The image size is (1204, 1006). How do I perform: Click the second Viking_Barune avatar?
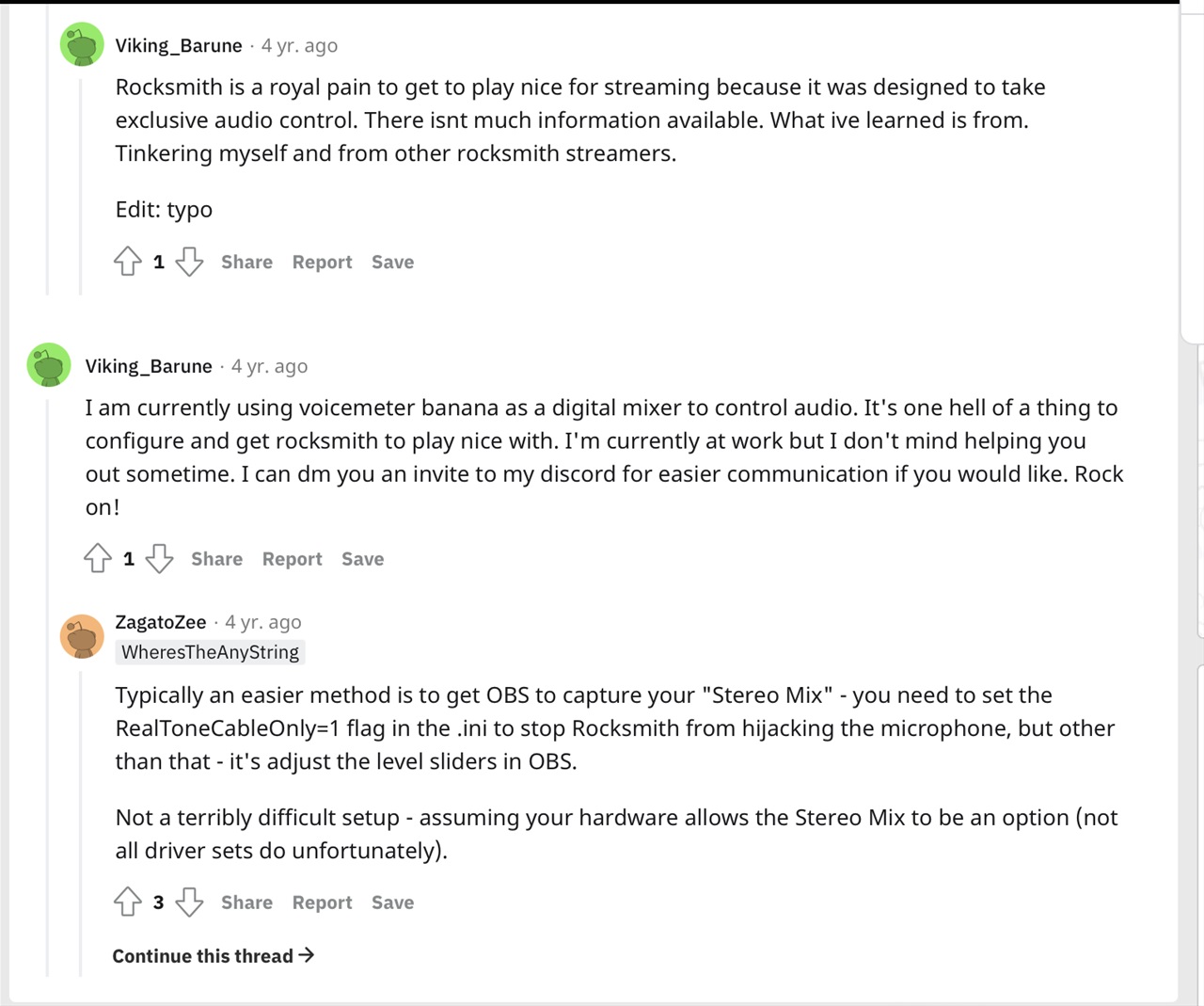tap(49, 365)
